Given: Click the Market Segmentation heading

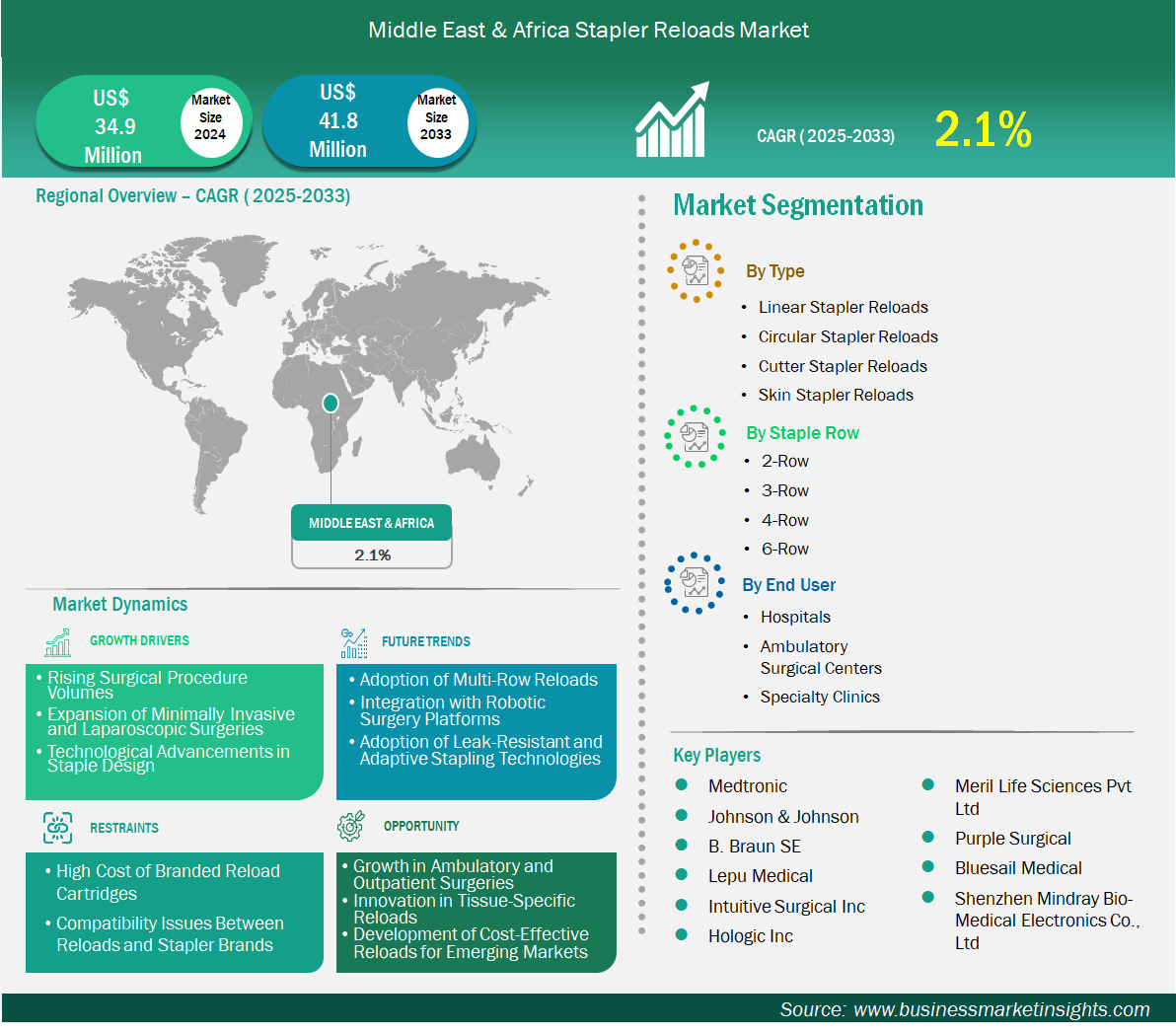Looking at the screenshot, I should [798, 205].
